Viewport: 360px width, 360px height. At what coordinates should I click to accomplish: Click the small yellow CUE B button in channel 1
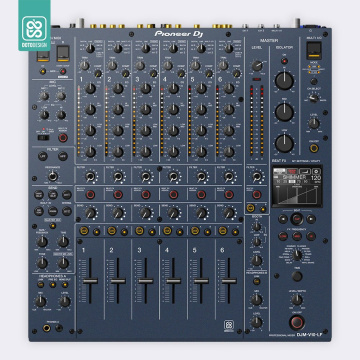[96, 232]
